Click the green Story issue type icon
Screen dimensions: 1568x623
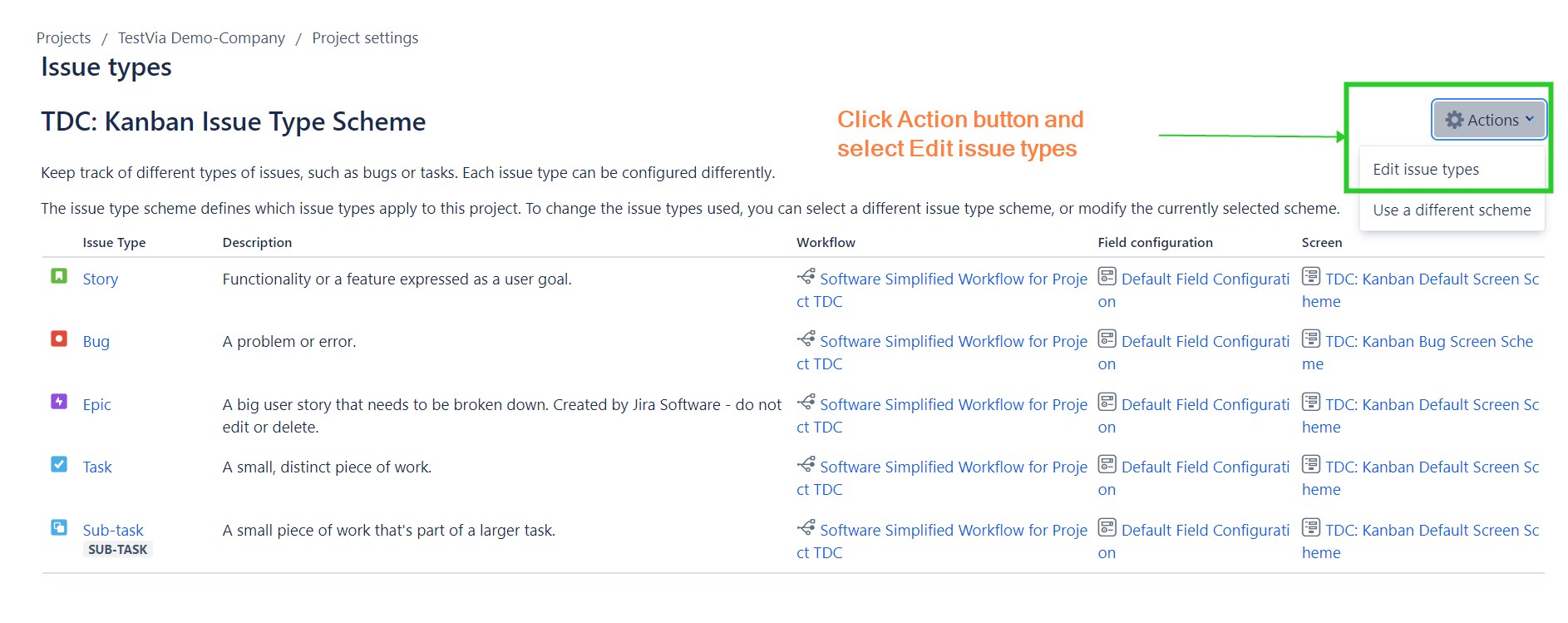59,276
